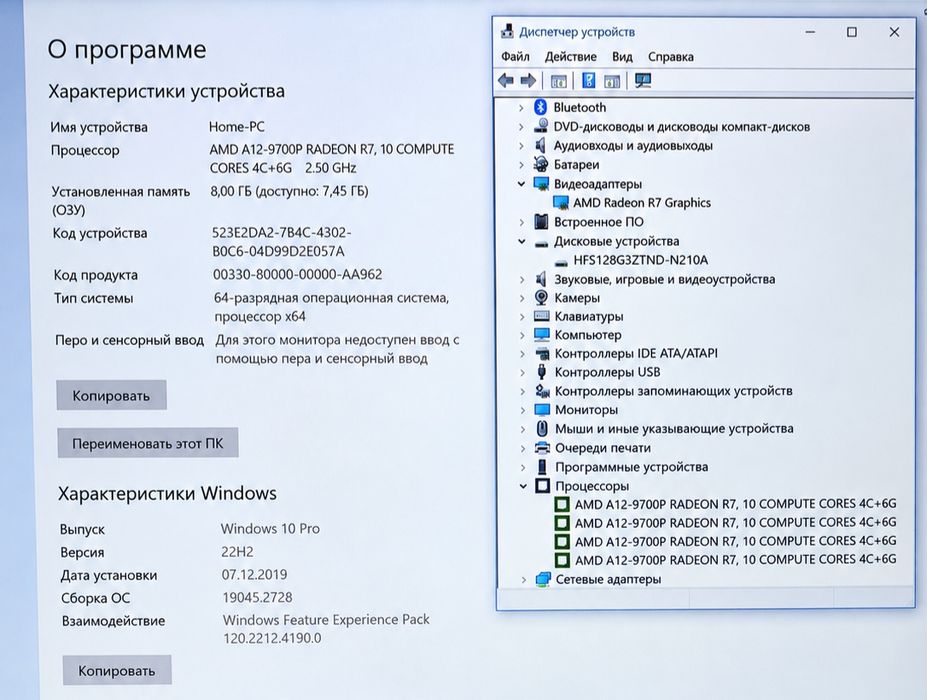This screenshot has height=700, width=927.
Task: Expand the Bluetooth tree node
Action: (x=521, y=108)
